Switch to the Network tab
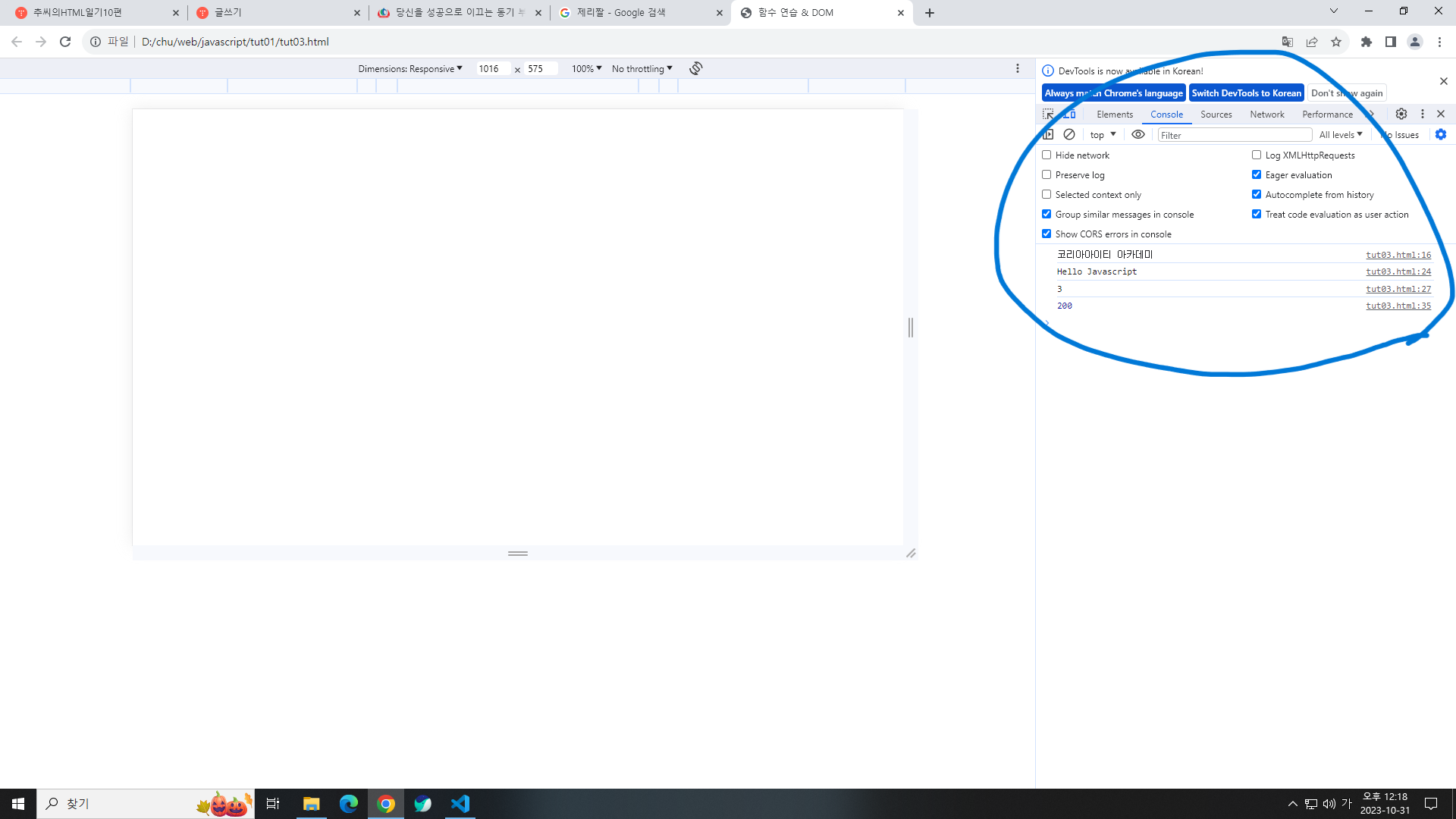1456x819 pixels. tap(1267, 114)
